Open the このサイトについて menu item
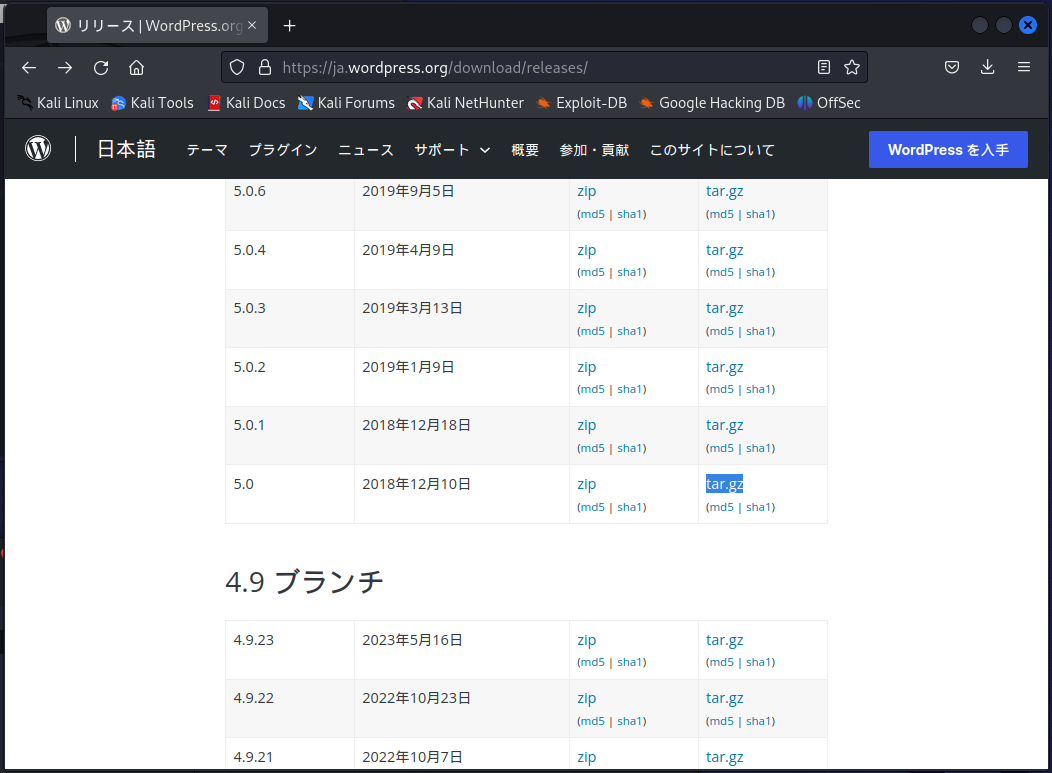The image size is (1052, 773). pyautogui.click(x=712, y=150)
